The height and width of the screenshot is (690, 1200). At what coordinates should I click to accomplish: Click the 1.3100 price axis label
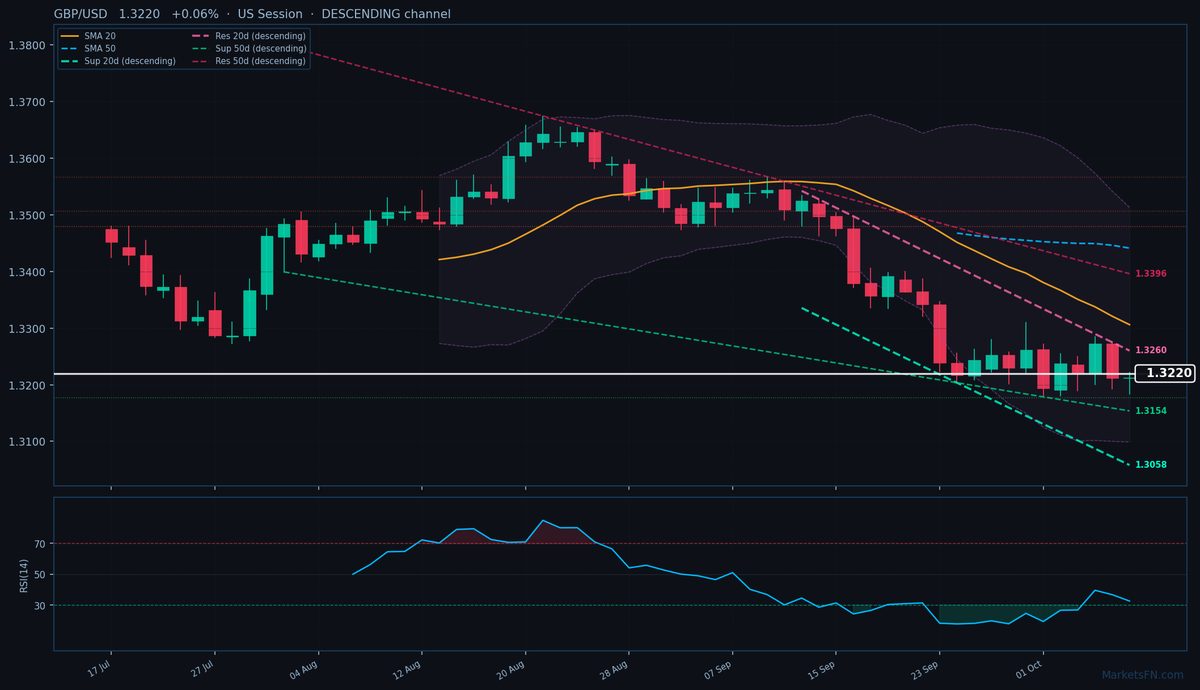coord(26,442)
